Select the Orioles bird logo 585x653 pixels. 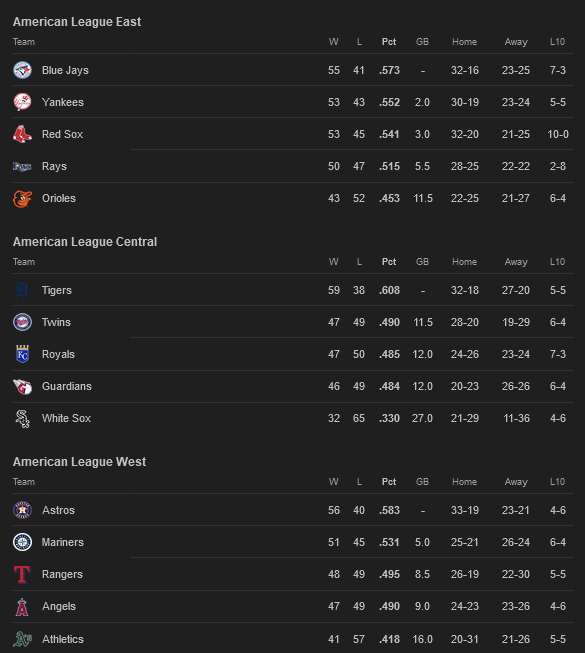click(x=22, y=198)
